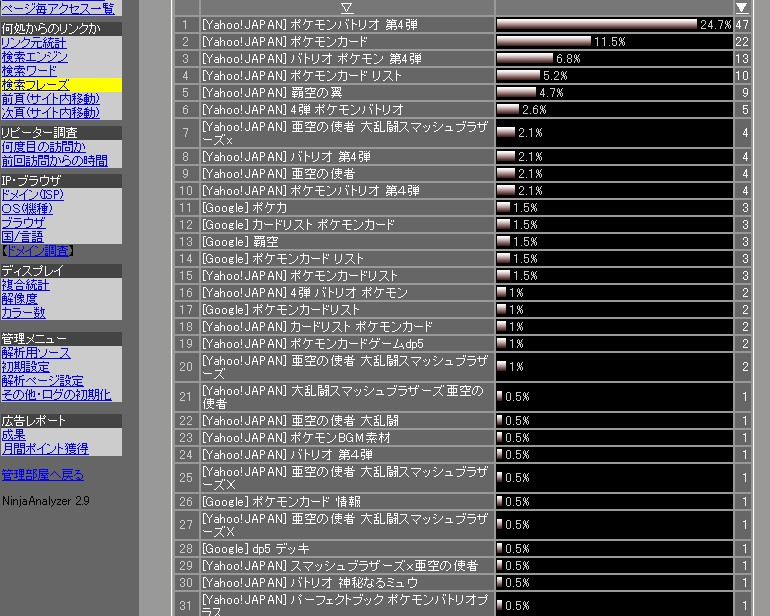The image size is (770, 616).
Task: Open 解析ページ設定 link
Action: point(42,380)
